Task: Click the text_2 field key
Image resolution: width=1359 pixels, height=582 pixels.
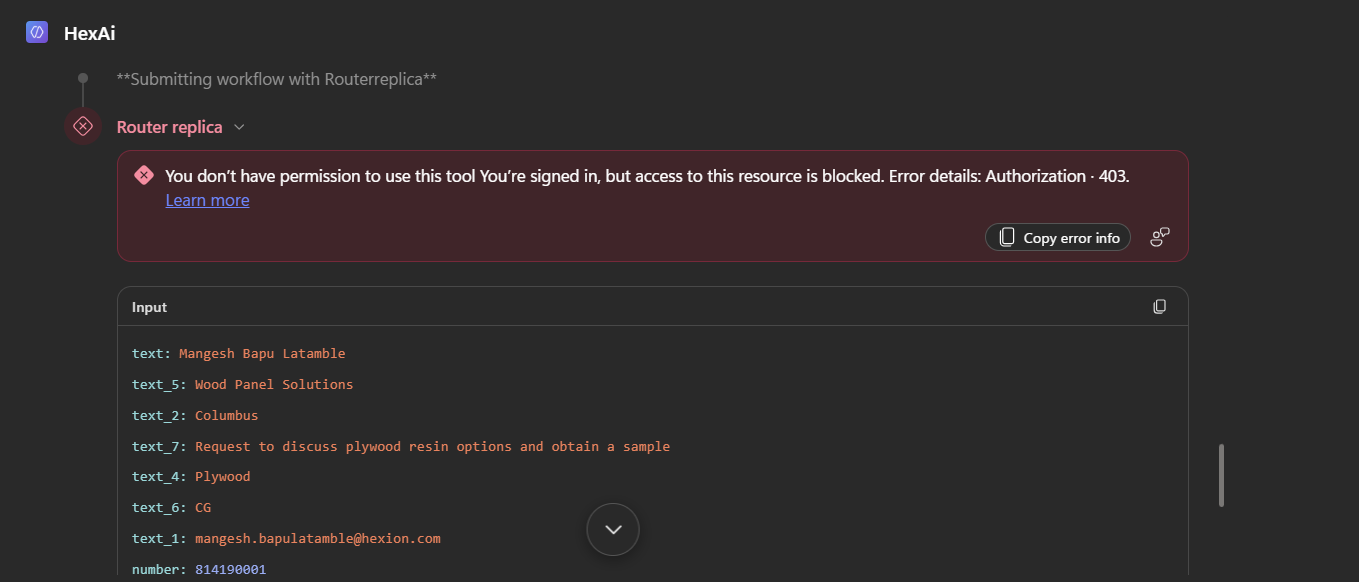Action: 159,415
